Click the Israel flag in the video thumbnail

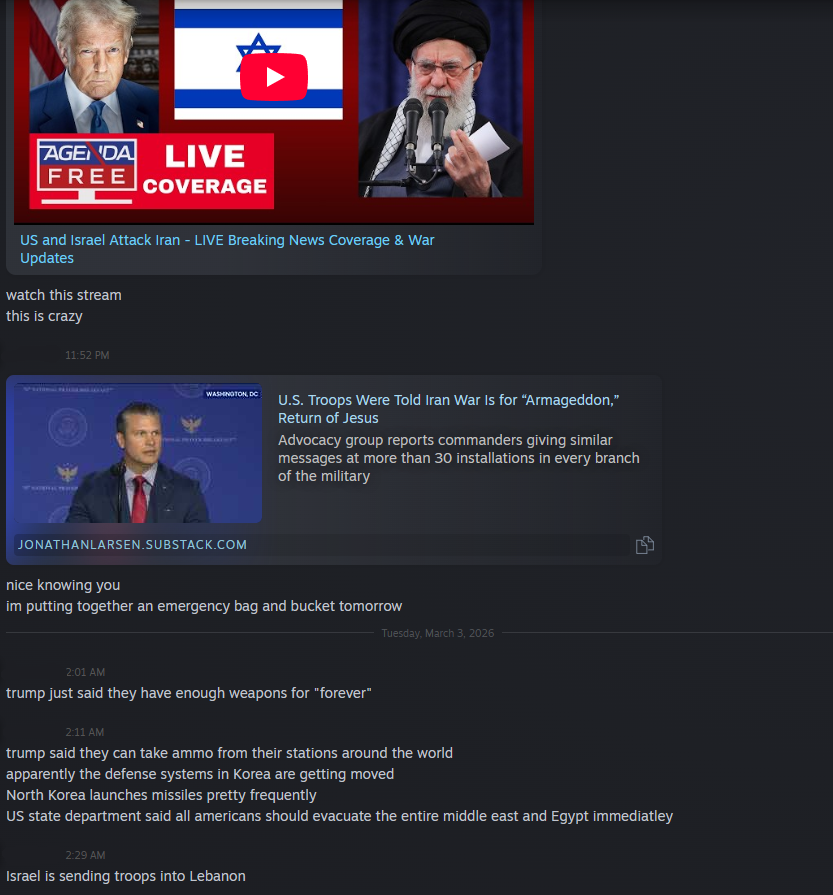click(x=258, y=60)
